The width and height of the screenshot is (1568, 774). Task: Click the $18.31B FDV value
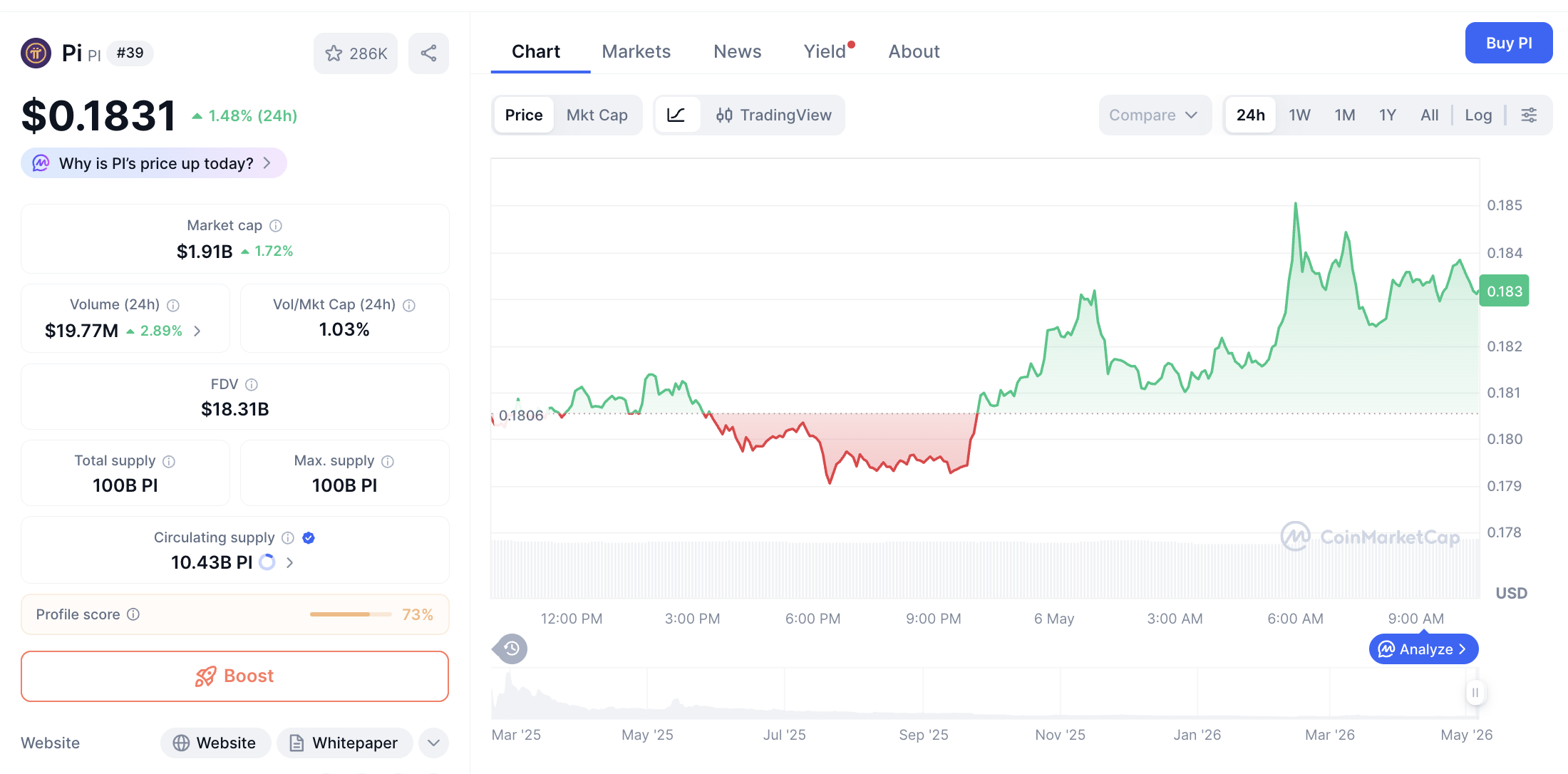click(235, 409)
